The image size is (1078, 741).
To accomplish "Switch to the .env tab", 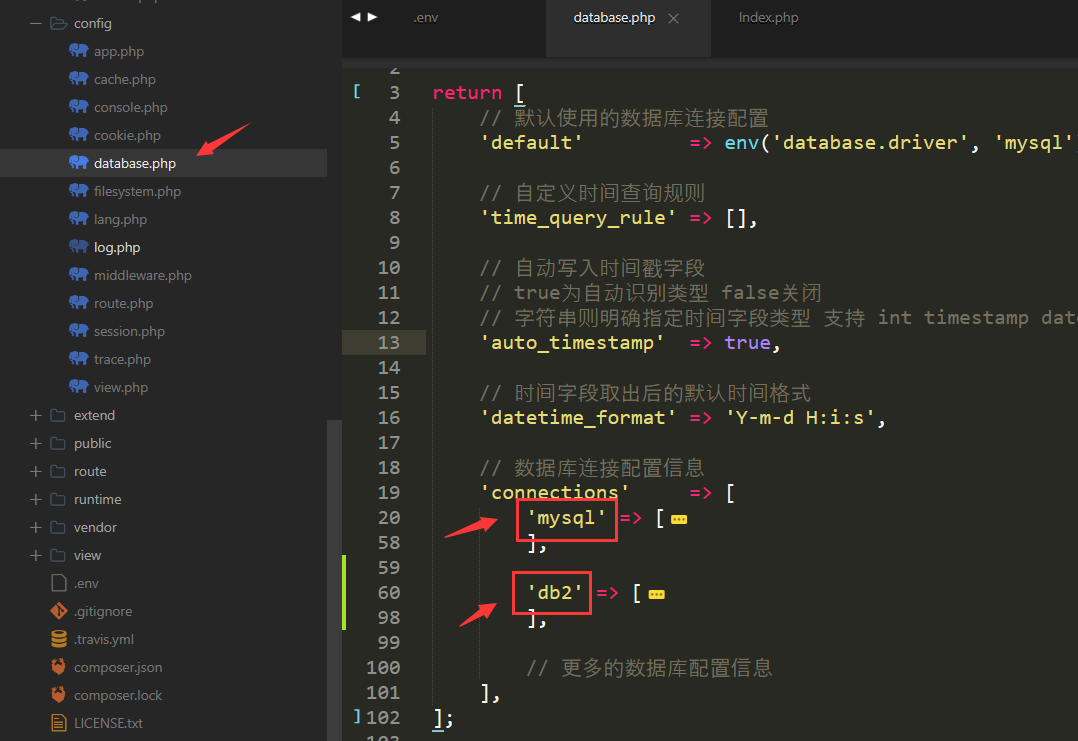I will pos(426,18).
